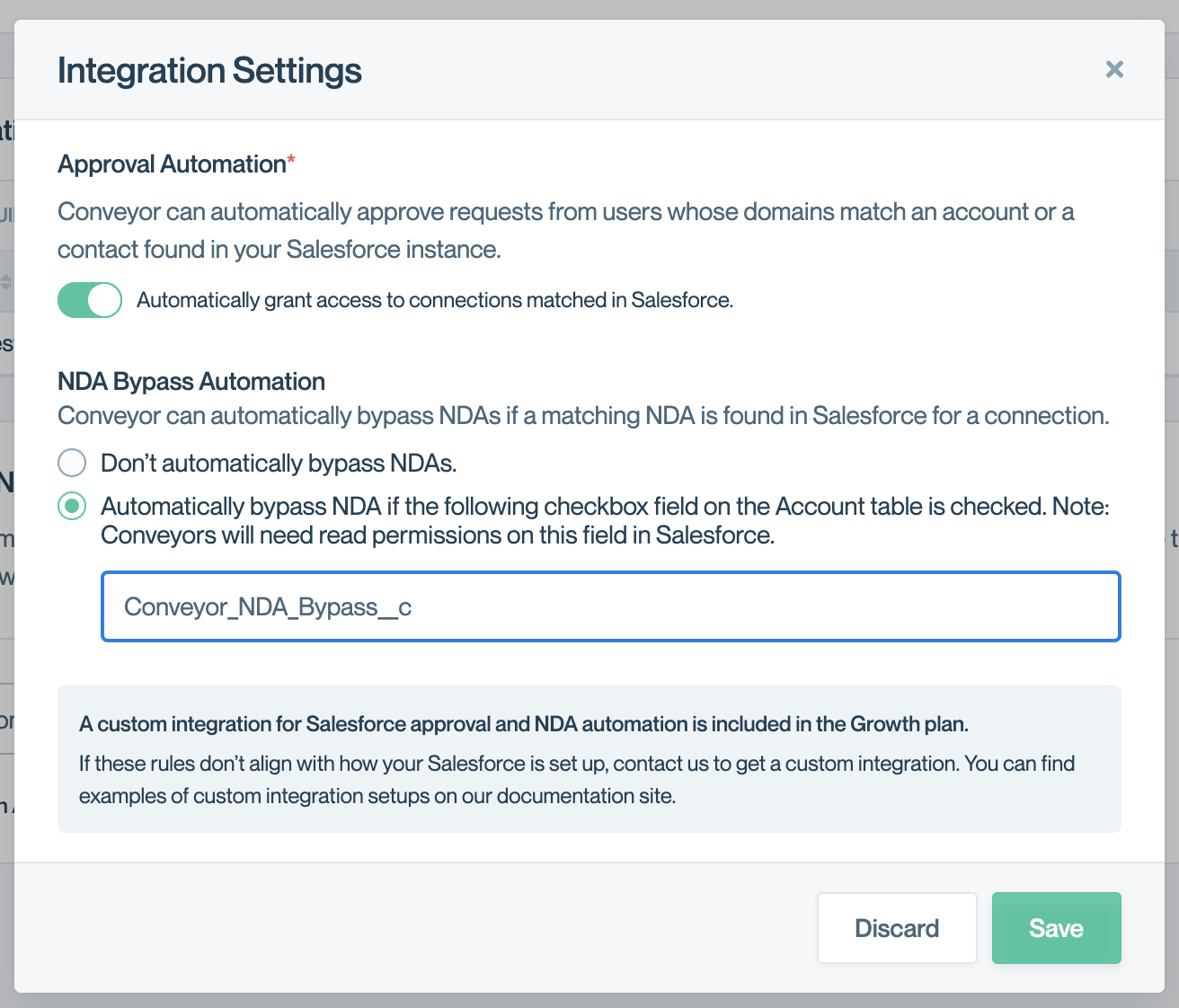Click the "Integration Settings" dialog title
The width and height of the screenshot is (1179, 1008).
tap(209, 70)
